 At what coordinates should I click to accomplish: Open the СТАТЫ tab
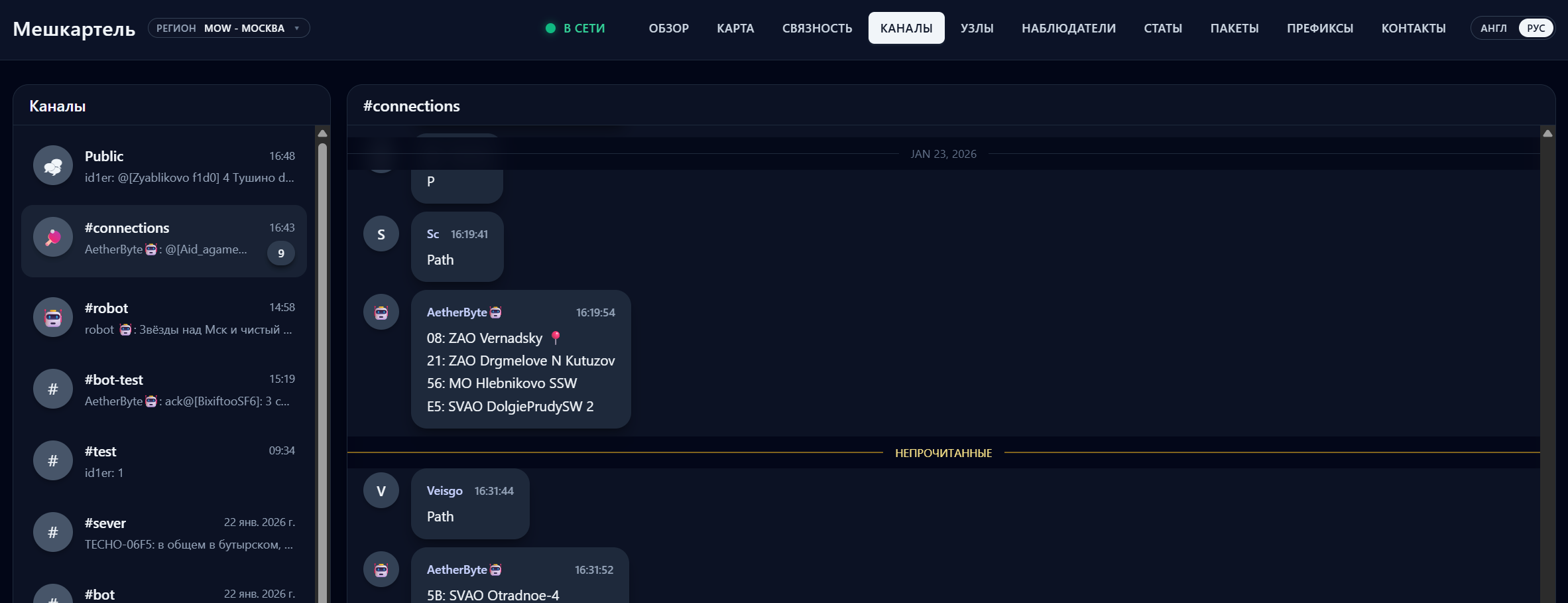(1163, 29)
